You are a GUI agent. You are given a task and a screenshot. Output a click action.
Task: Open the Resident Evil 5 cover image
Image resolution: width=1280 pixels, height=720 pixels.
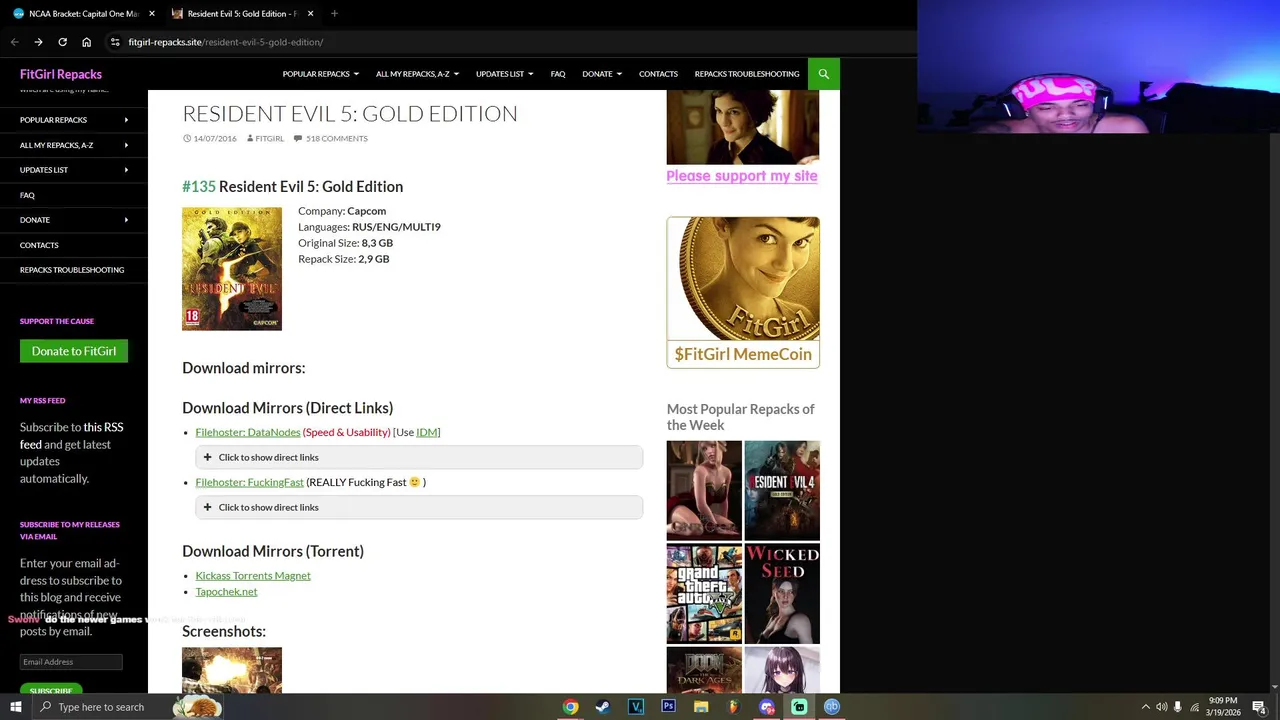coord(232,268)
